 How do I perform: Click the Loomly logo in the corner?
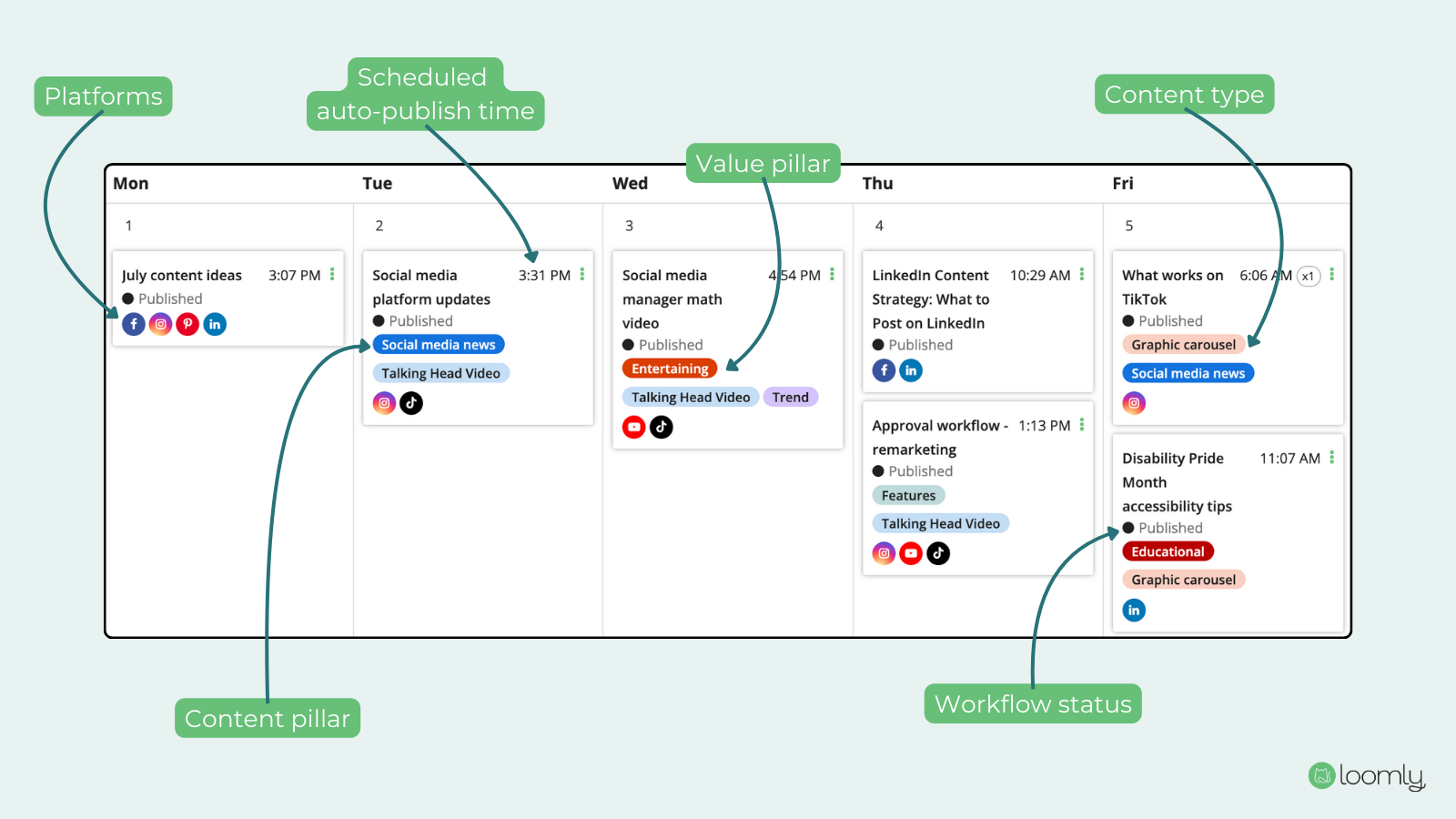pos(1365,776)
